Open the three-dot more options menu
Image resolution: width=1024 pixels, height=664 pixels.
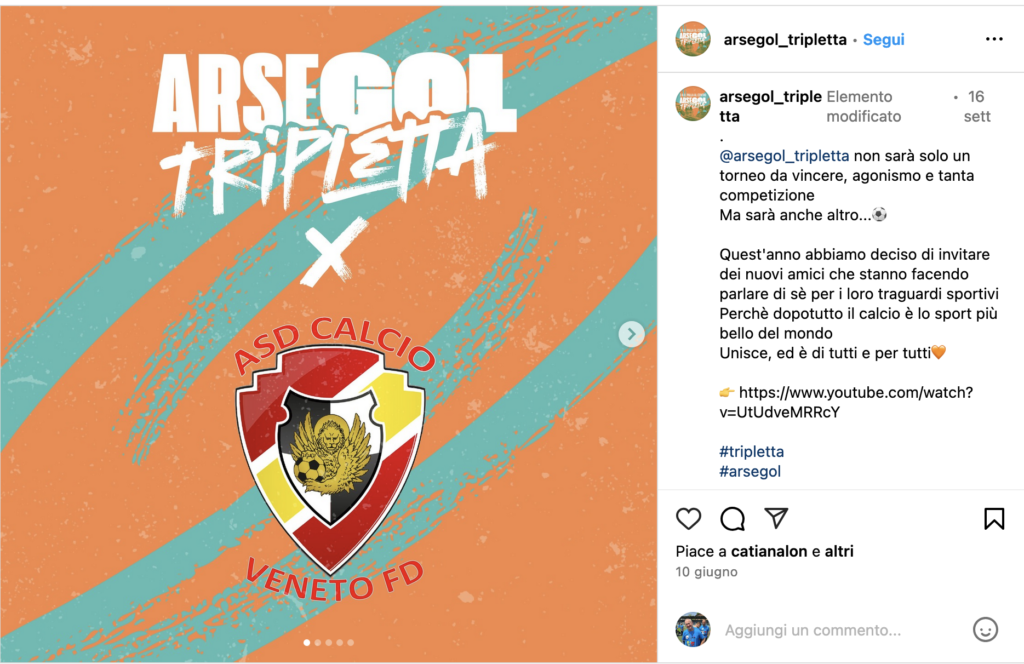click(x=994, y=39)
